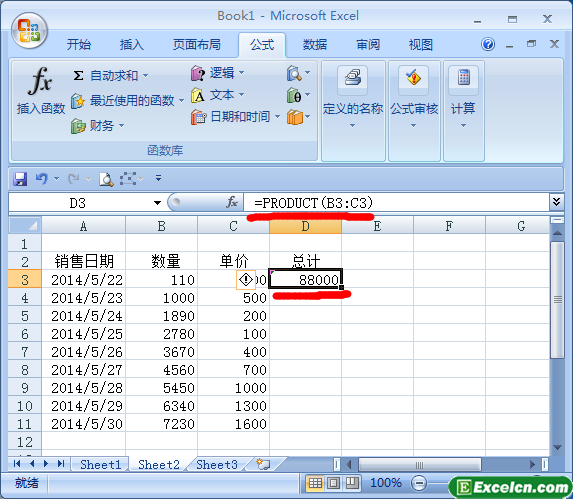Click the Select All corner button

(25, 225)
